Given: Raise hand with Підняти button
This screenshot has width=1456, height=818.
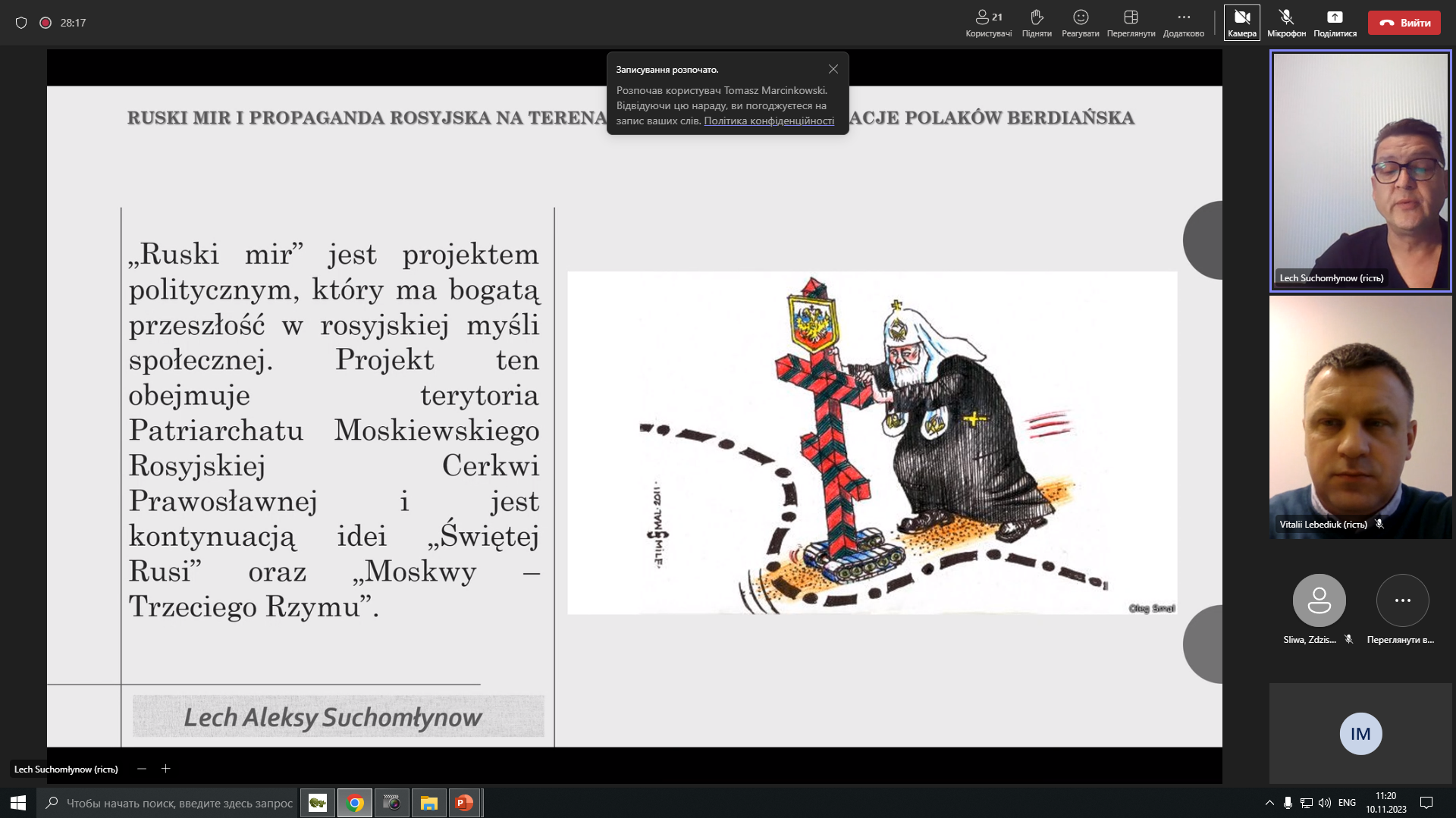Looking at the screenshot, I should coord(1037,24).
